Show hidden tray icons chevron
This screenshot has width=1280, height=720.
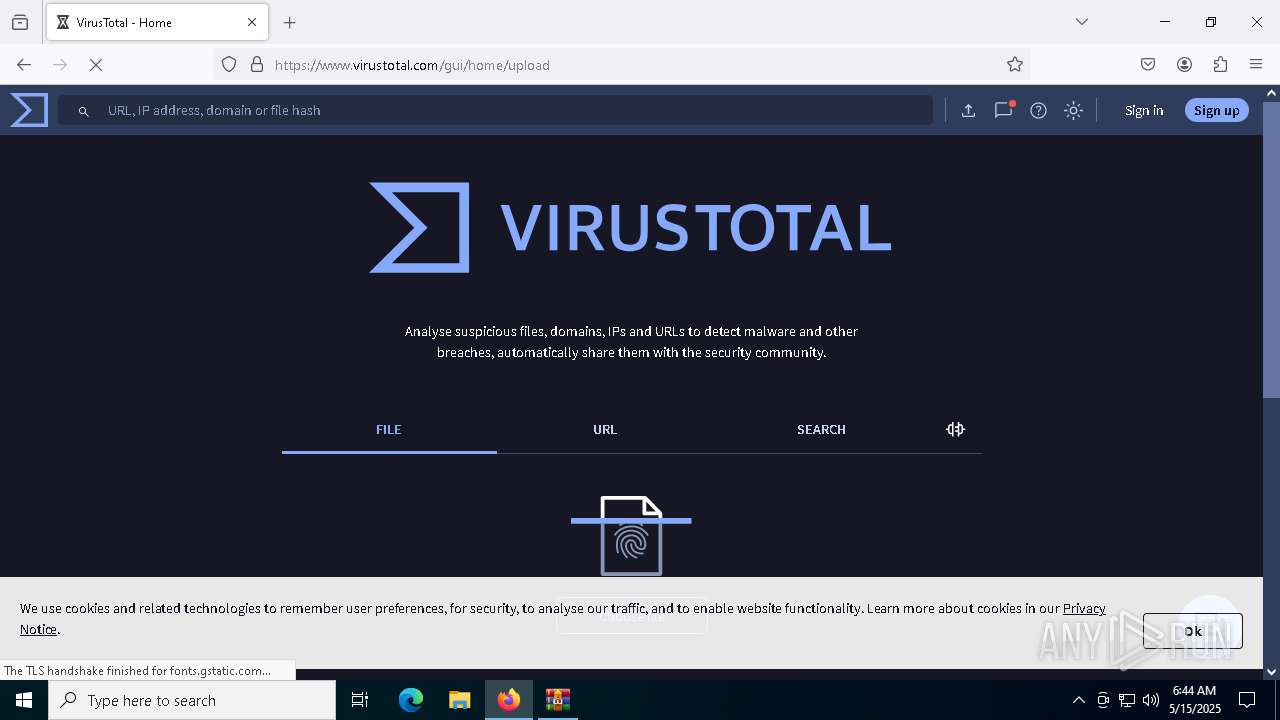(x=1078, y=700)
